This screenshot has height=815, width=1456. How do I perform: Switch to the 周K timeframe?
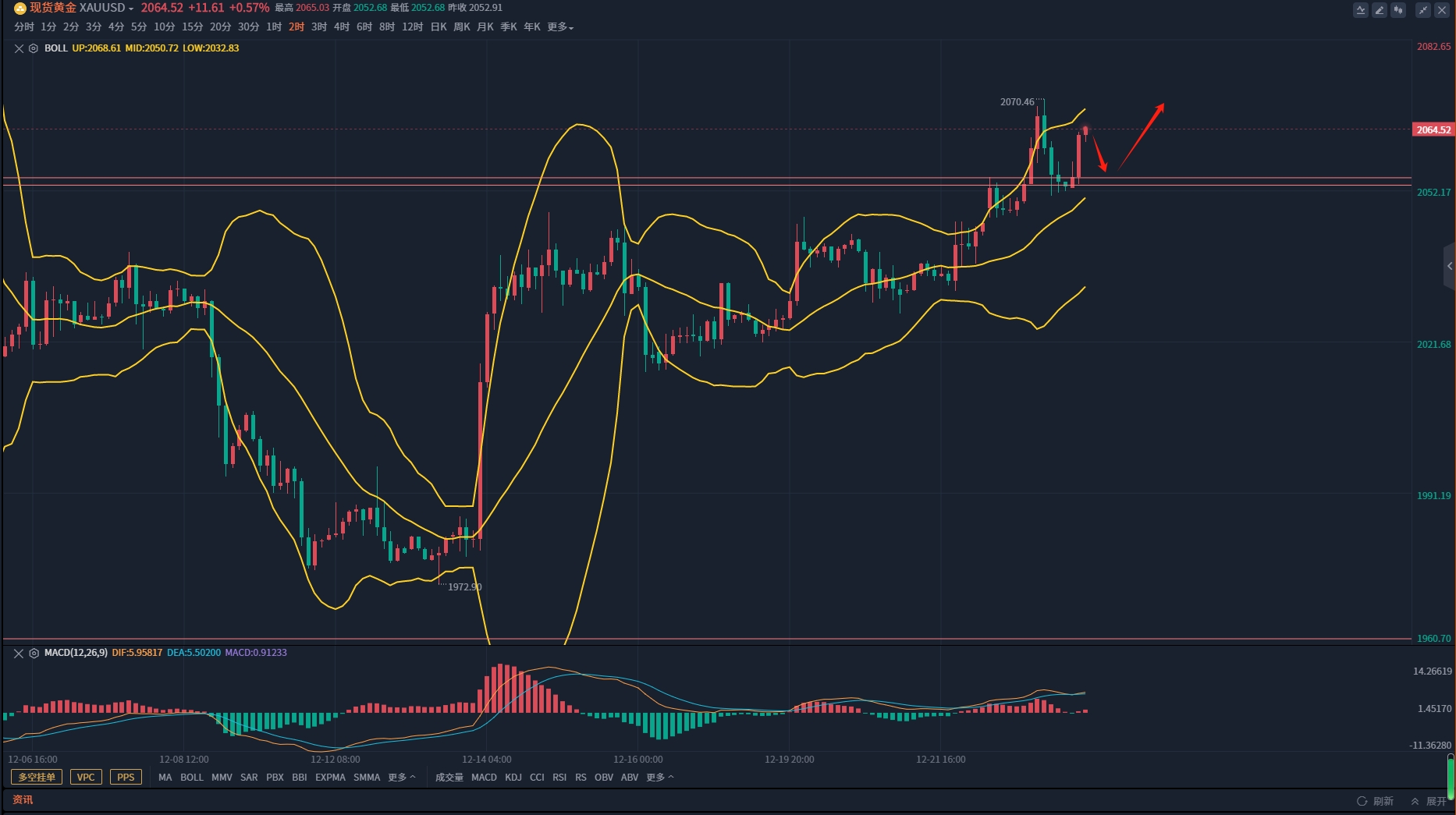(462, 27)
